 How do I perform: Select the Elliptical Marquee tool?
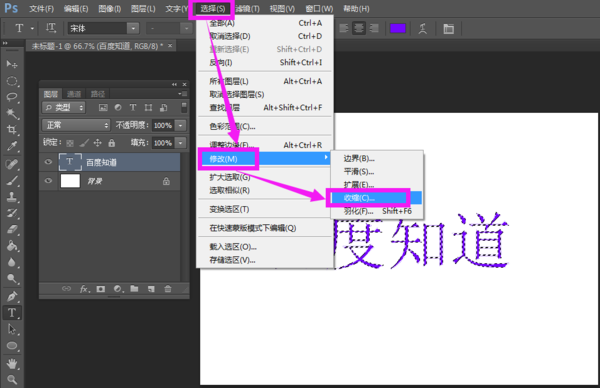(x=12, y=81)
